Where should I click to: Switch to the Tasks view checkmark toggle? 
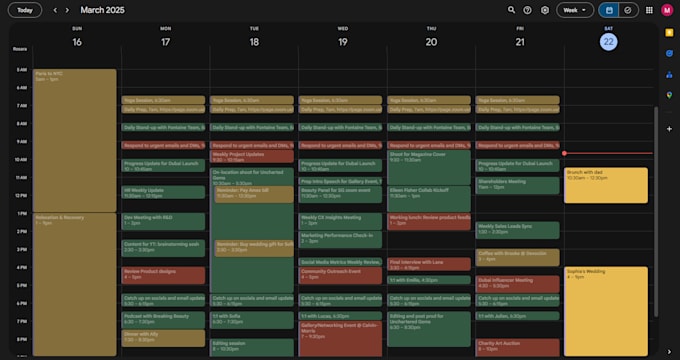[628, 10]
